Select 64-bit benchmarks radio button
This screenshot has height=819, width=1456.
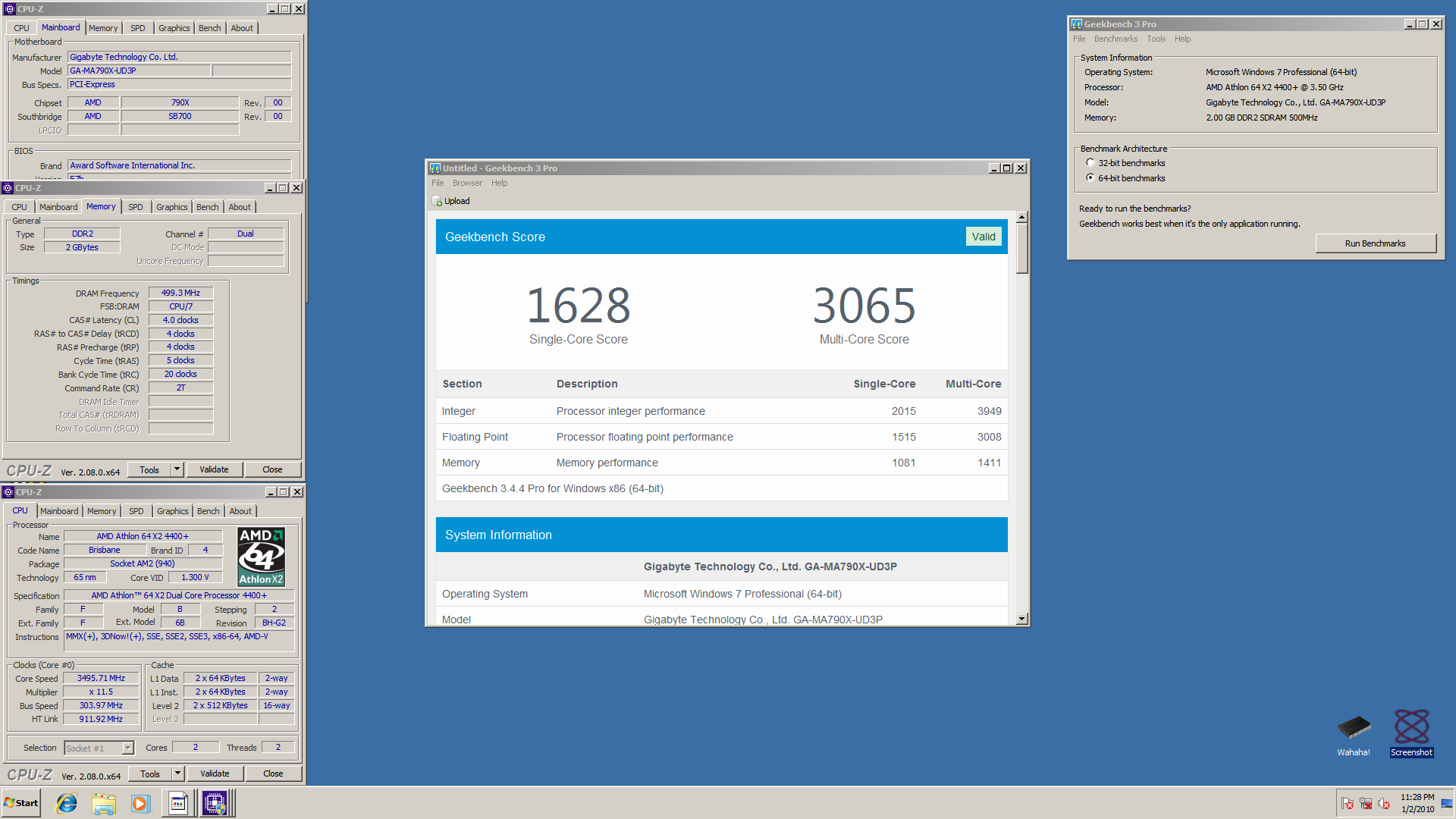pyautogui.click(x=1090, y=178)
